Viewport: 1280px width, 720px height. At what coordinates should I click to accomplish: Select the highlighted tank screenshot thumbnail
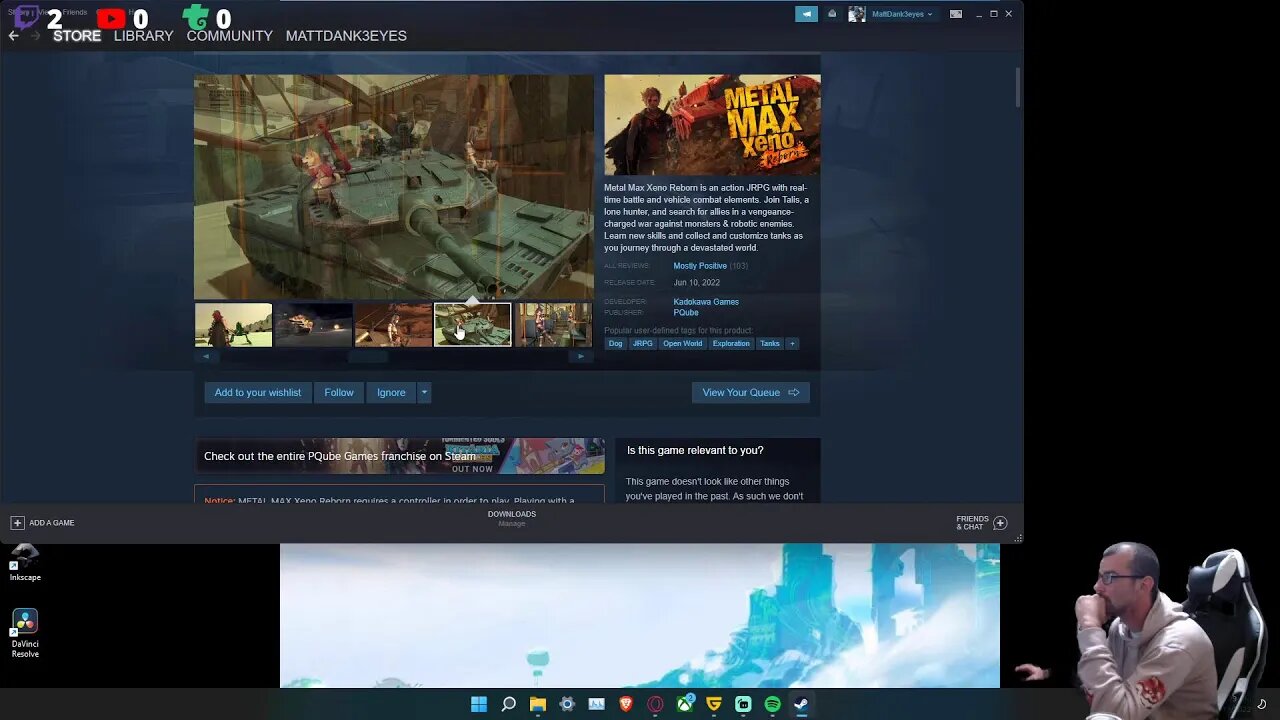(473, 325)
